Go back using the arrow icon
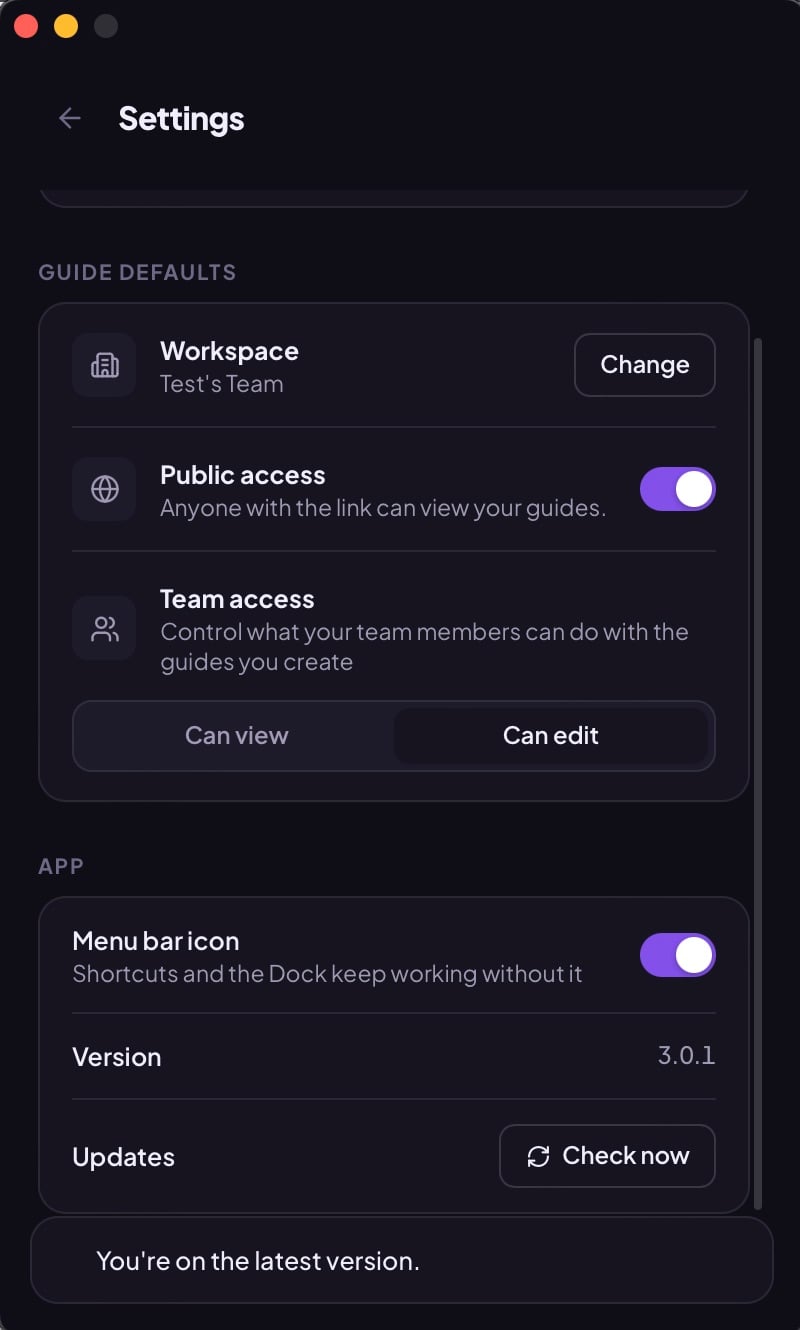 pos(69,118)
